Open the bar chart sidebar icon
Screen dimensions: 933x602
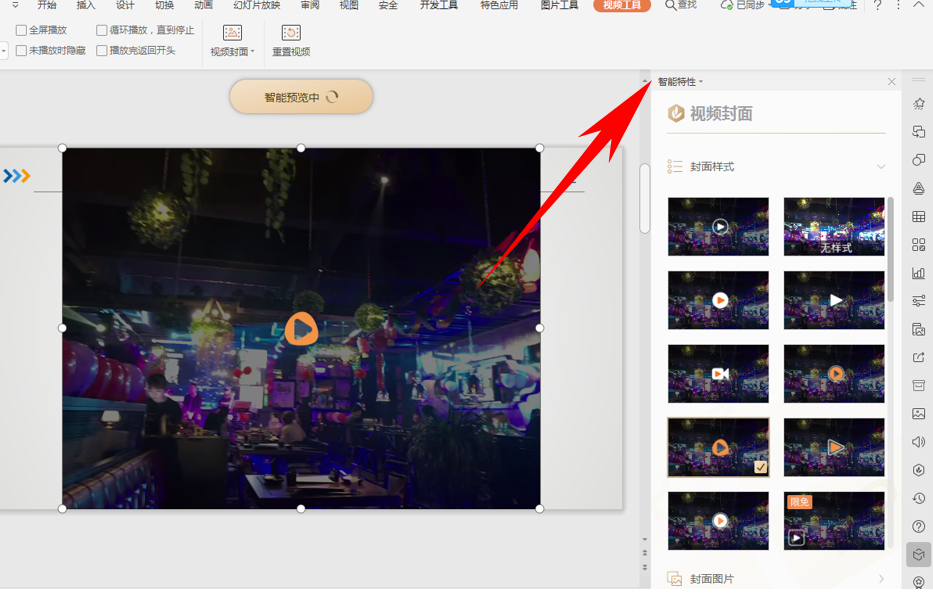[x=918, y=272]
